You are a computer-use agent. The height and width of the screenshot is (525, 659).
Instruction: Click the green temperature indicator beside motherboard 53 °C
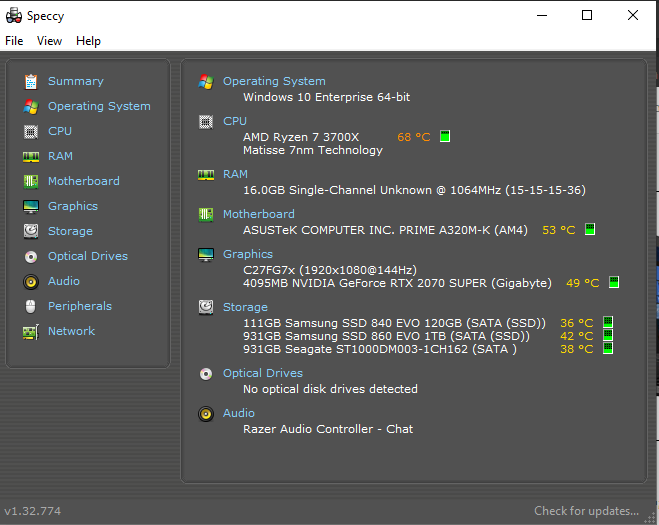[590, 229]
